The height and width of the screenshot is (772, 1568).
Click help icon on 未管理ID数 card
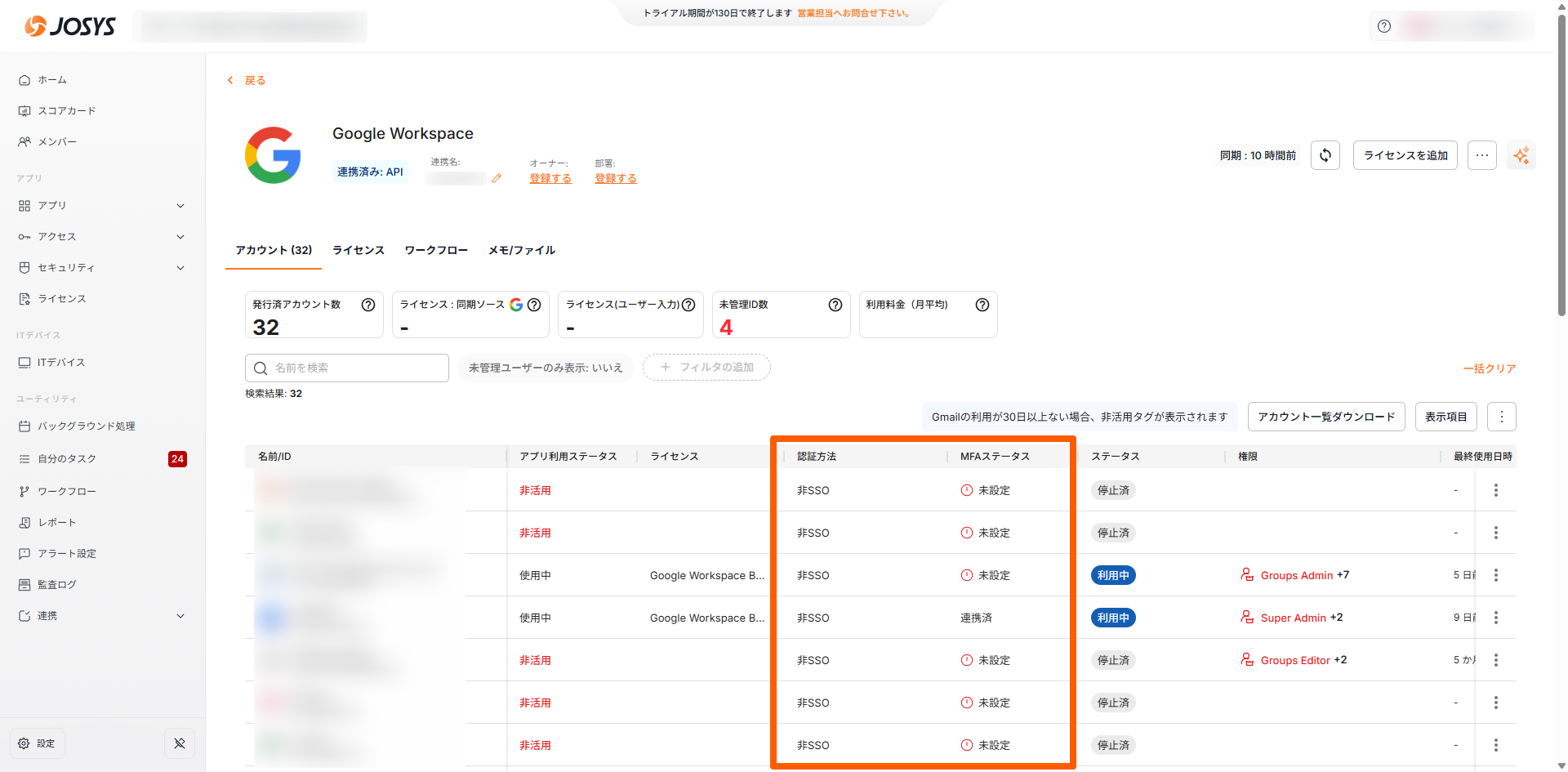click(x=835, y=305)
